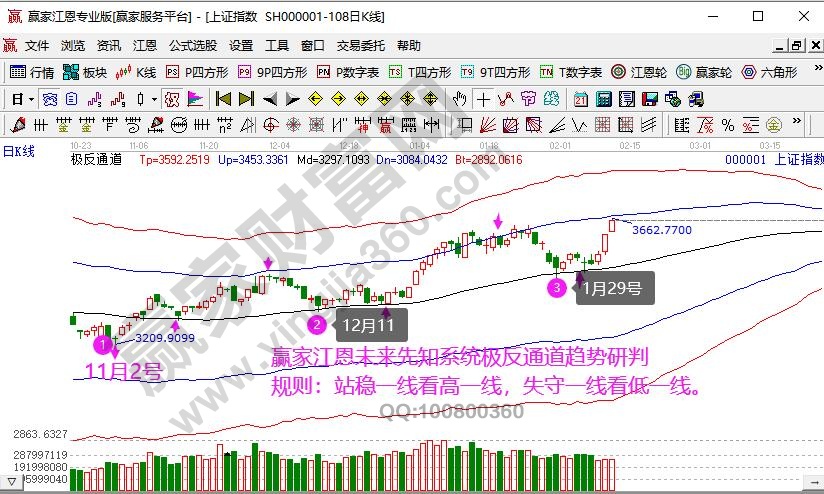The image size is (824, 494).
Task: Expand the 日 period dropdown arrow
Action: [x=31, y=99]
